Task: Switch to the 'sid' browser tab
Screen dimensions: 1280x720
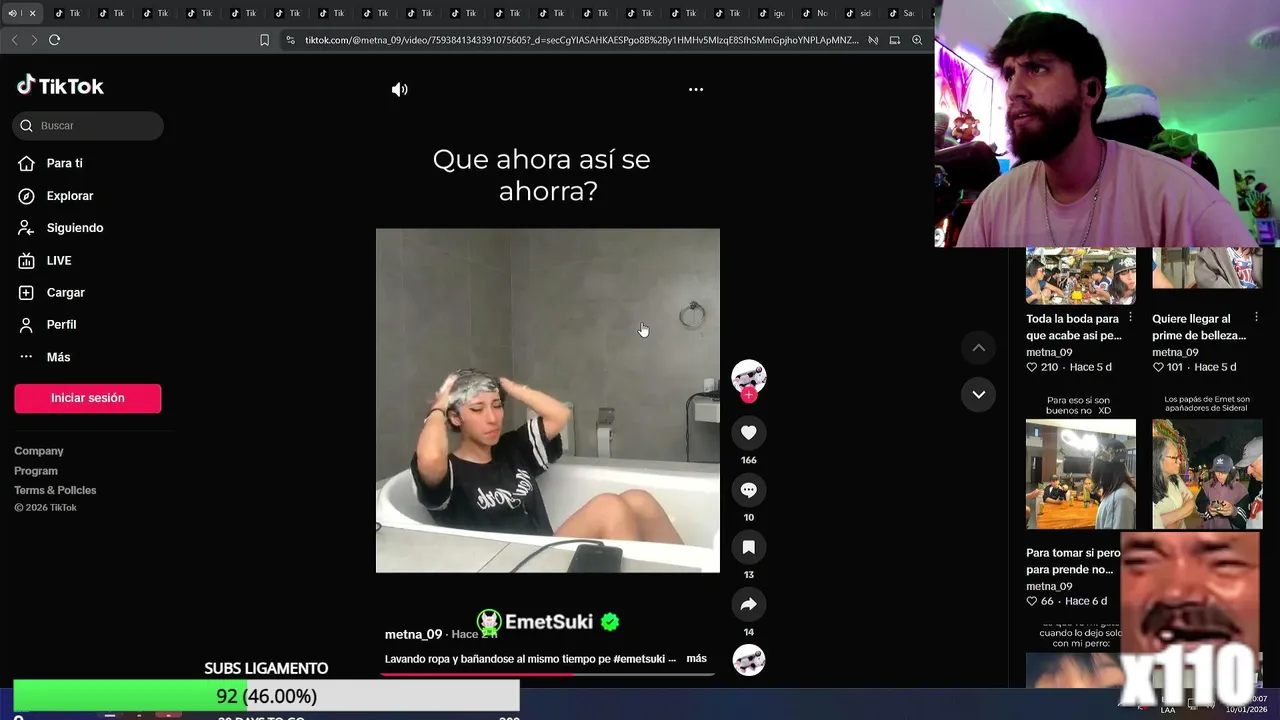Action: pyautogui.click(x=858, y=13)
